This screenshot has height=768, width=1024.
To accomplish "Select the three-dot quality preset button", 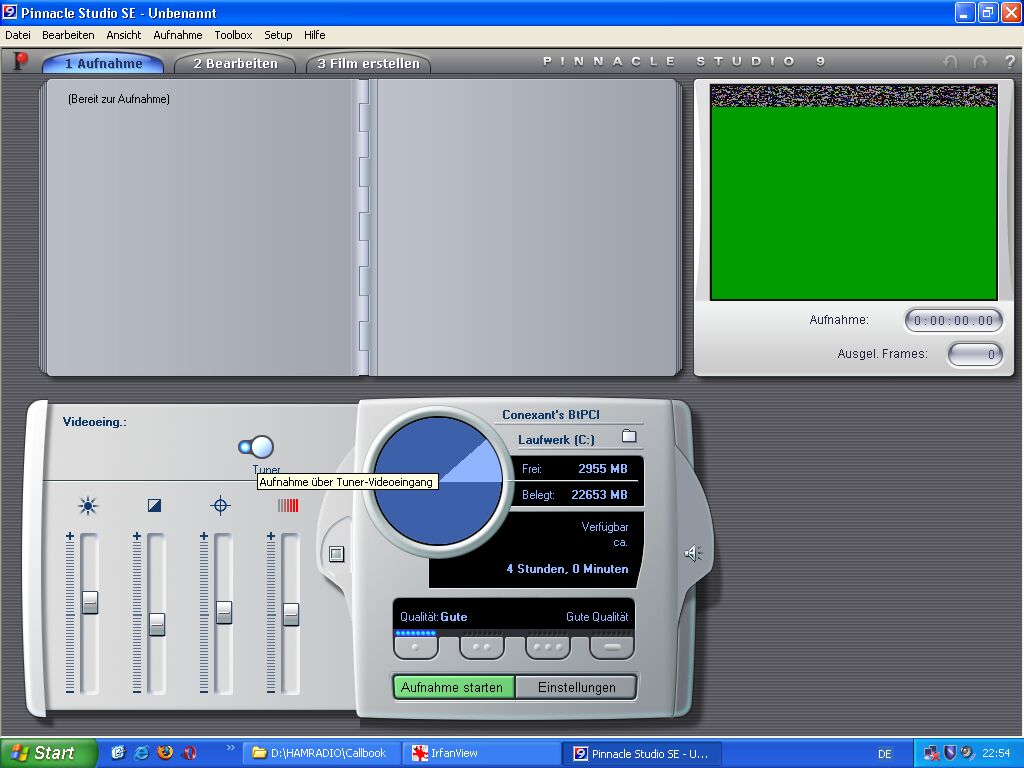I will 548,647.
